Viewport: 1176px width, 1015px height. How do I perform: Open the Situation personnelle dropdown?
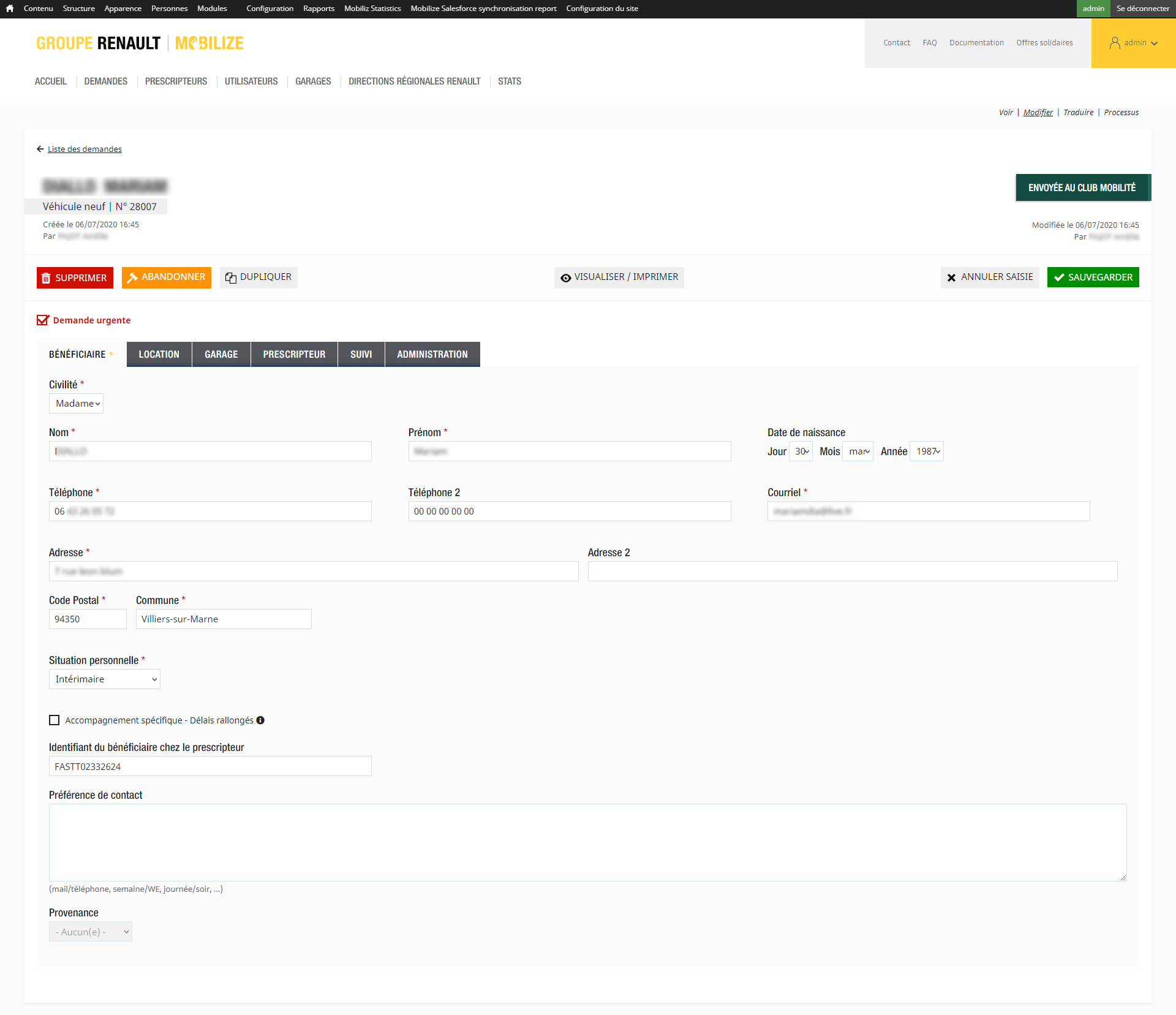[105, 679]
